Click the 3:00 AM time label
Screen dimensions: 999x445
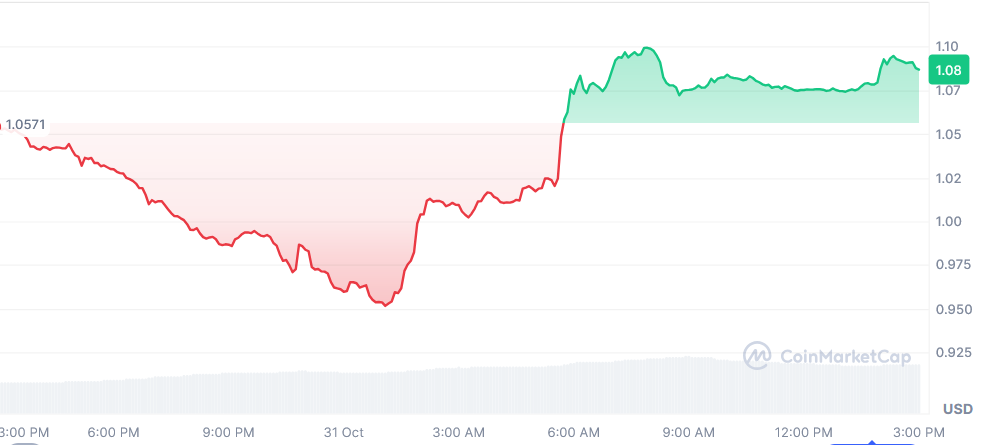[x=459, y=432]
